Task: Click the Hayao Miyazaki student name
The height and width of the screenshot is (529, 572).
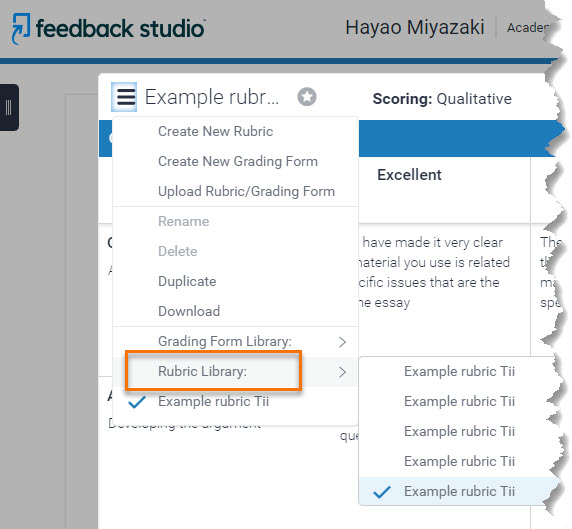Action: [415, 28]
